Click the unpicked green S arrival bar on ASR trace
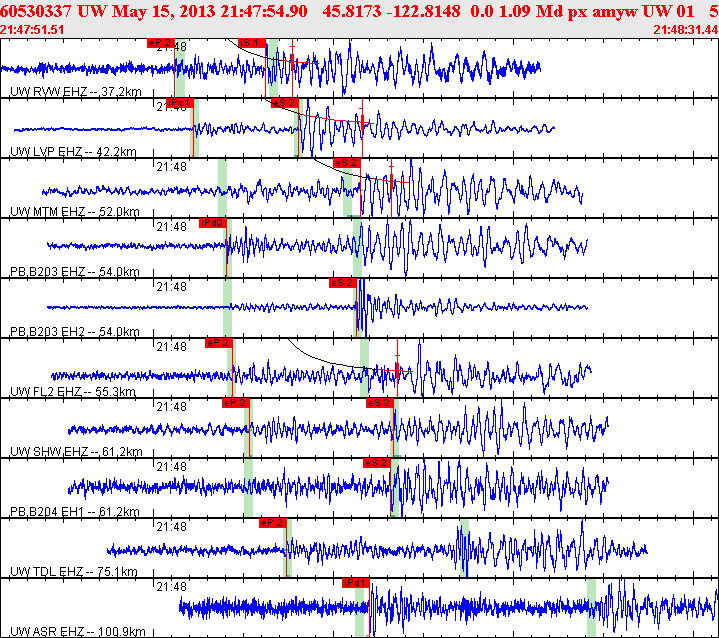The width and height of the screenshot is (719, 638). [591, 608]
